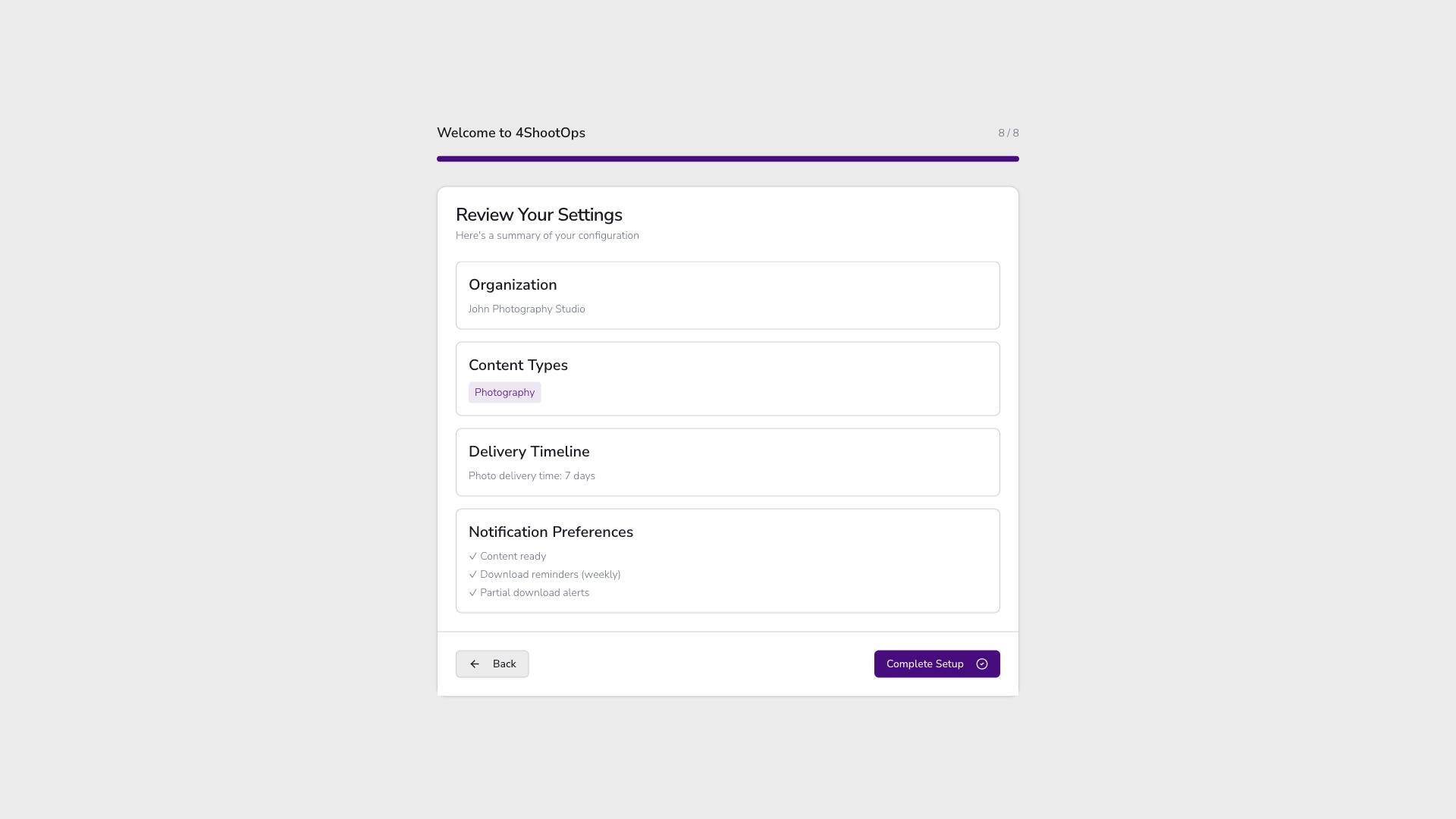This screenshot has height=819, width=1456.
Task: Click the Back button
Action: pos(491,664)
